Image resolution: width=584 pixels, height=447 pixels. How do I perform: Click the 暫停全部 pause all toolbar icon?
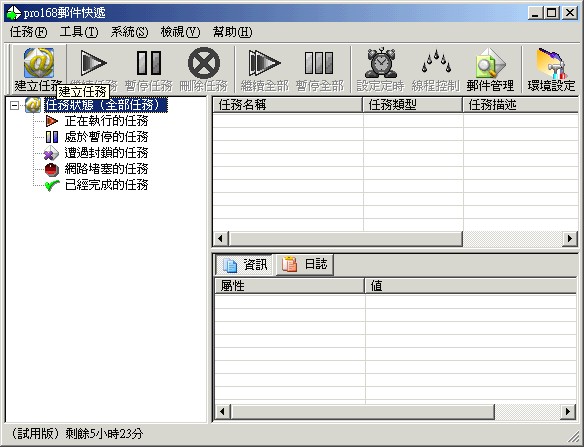[319, 63]
